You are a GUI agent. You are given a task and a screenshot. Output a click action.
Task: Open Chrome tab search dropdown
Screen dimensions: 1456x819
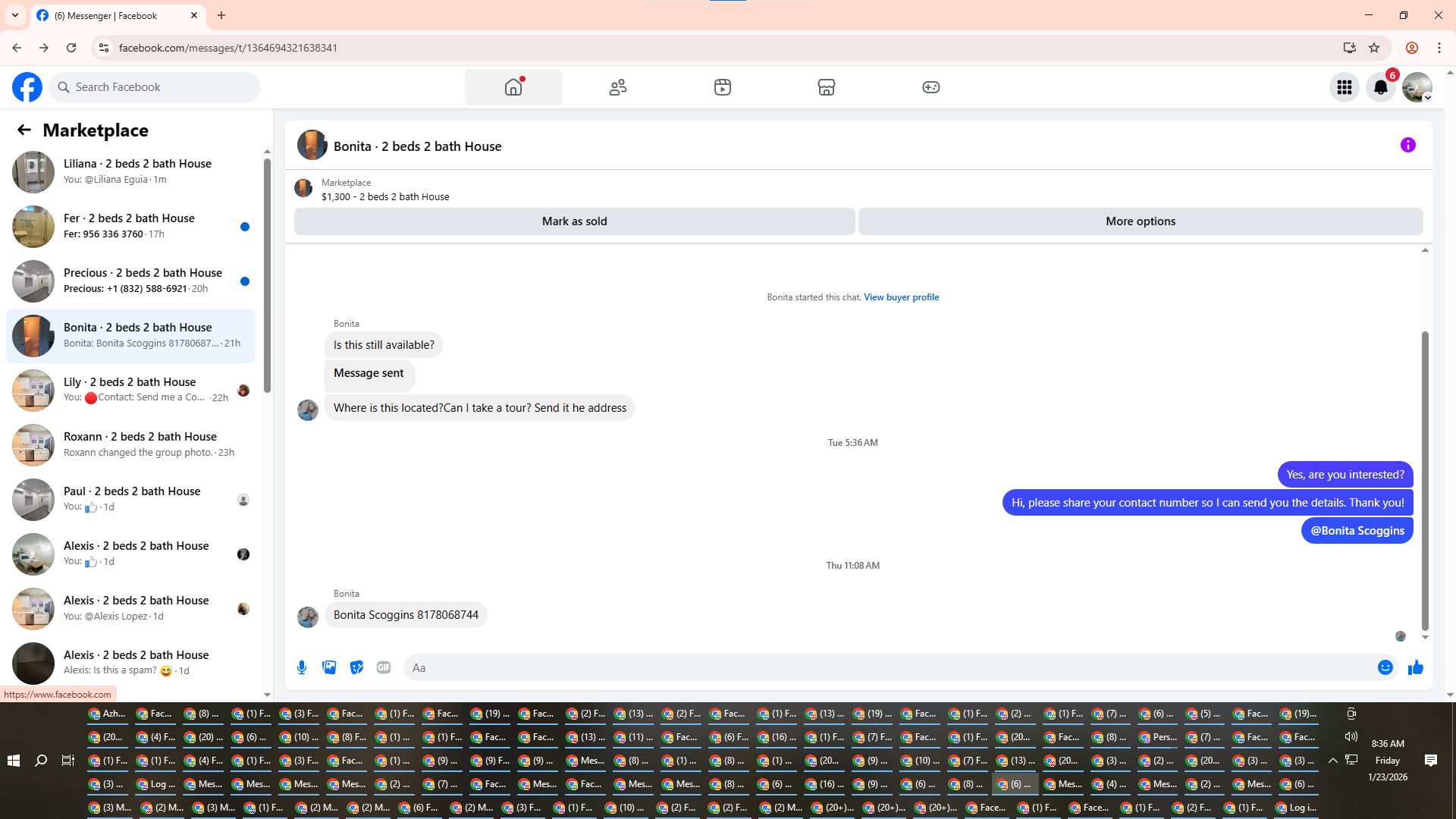(x=15, y=15)
